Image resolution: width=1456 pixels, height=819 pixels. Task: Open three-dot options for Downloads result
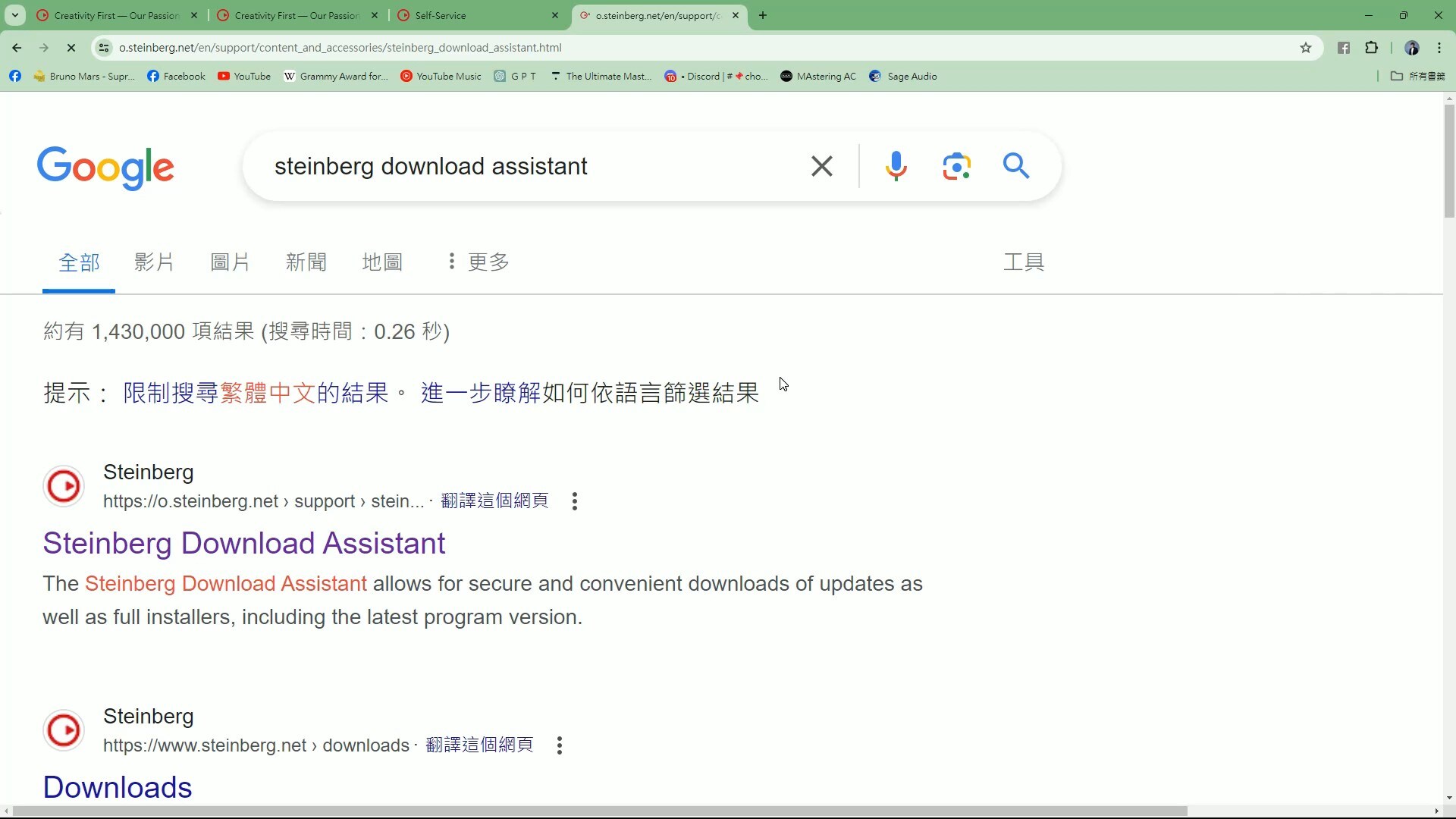pos(560,745)
